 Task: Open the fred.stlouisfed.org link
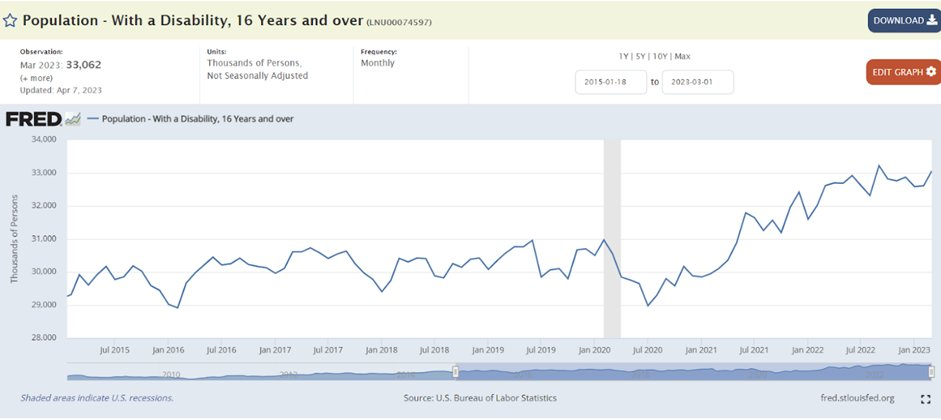coord(857,398)
